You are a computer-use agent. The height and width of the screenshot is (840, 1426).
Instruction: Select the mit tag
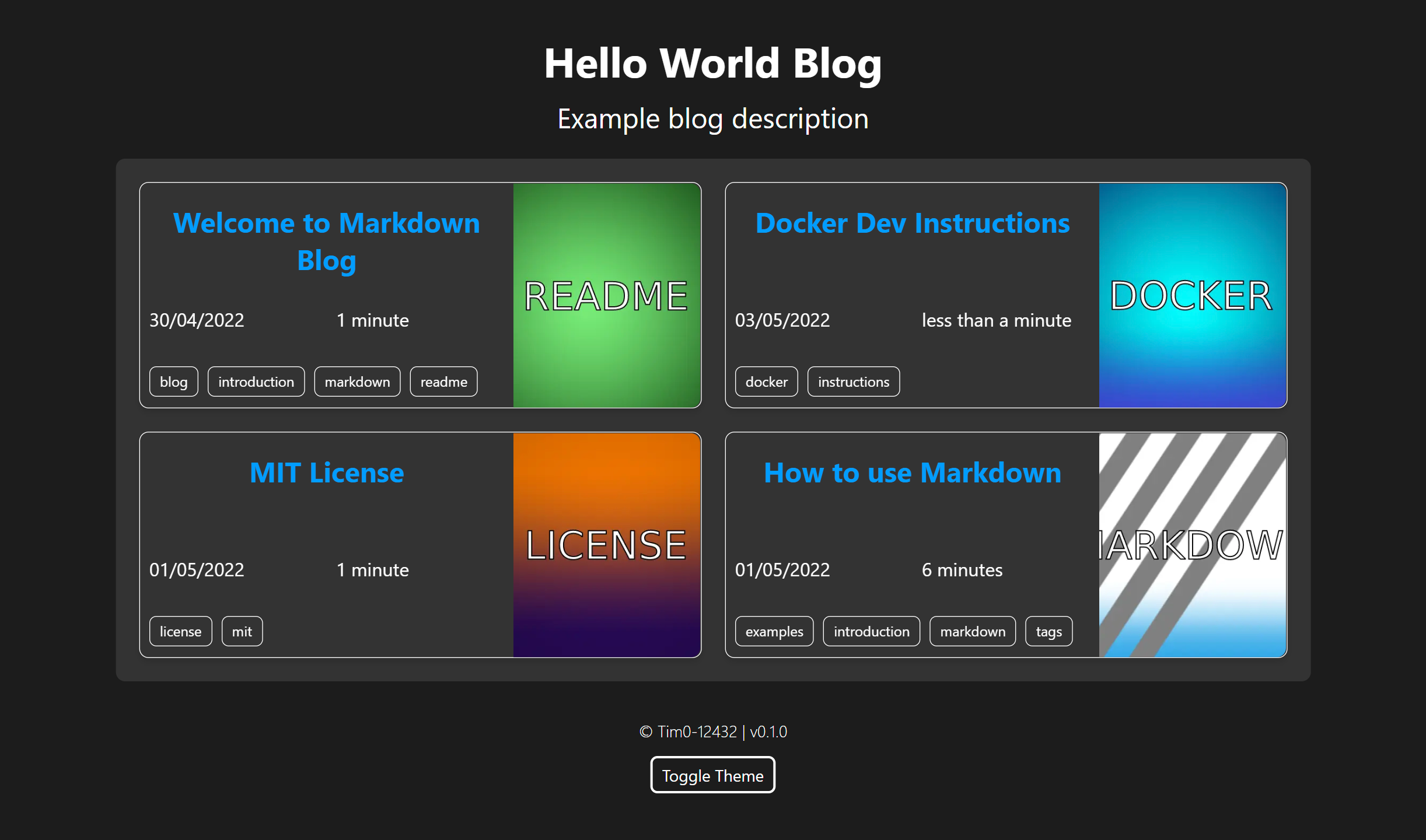click(x=242, y=632)
